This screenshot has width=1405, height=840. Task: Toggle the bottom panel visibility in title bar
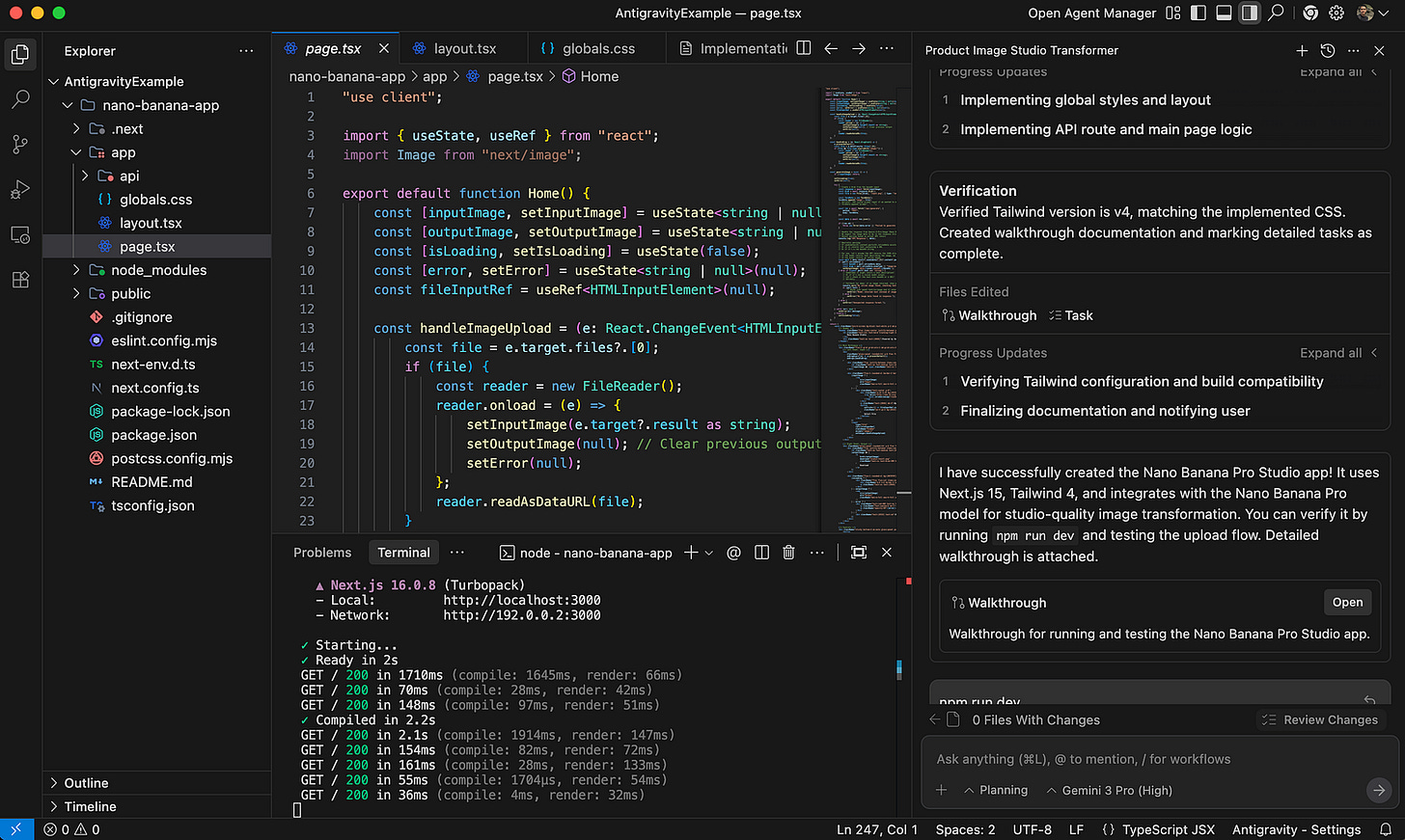(x=1224, y=13)
